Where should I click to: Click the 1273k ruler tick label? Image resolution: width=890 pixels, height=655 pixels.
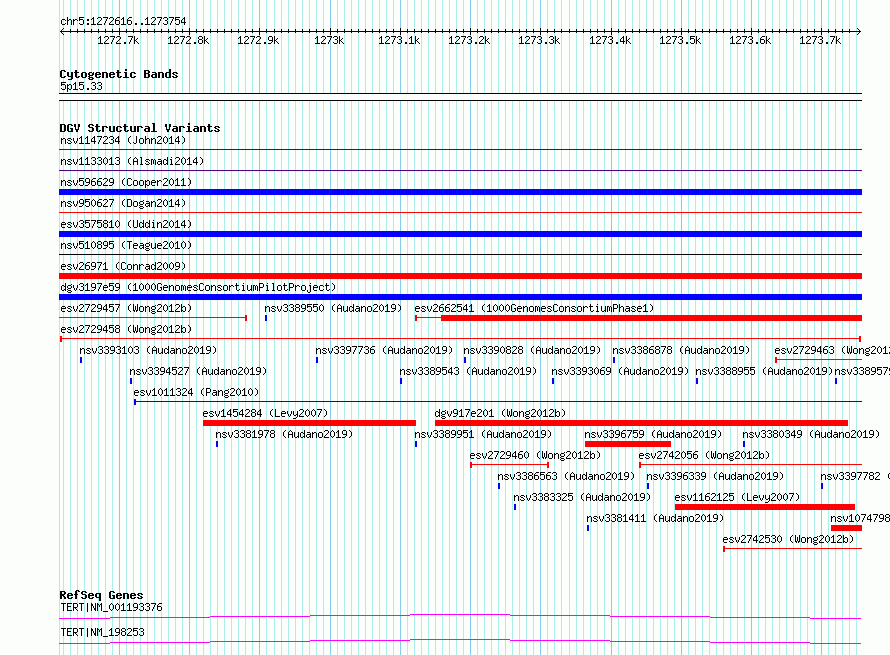[329, 40]
